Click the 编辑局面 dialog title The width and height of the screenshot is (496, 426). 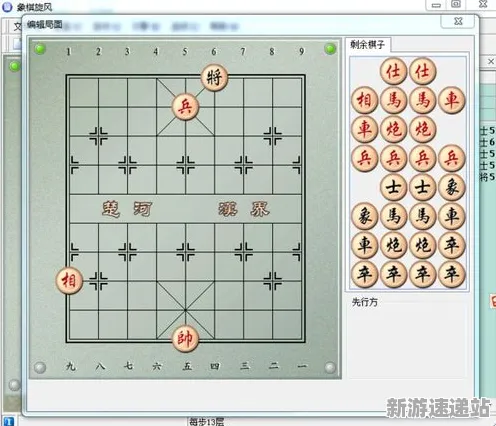point(45,24)
